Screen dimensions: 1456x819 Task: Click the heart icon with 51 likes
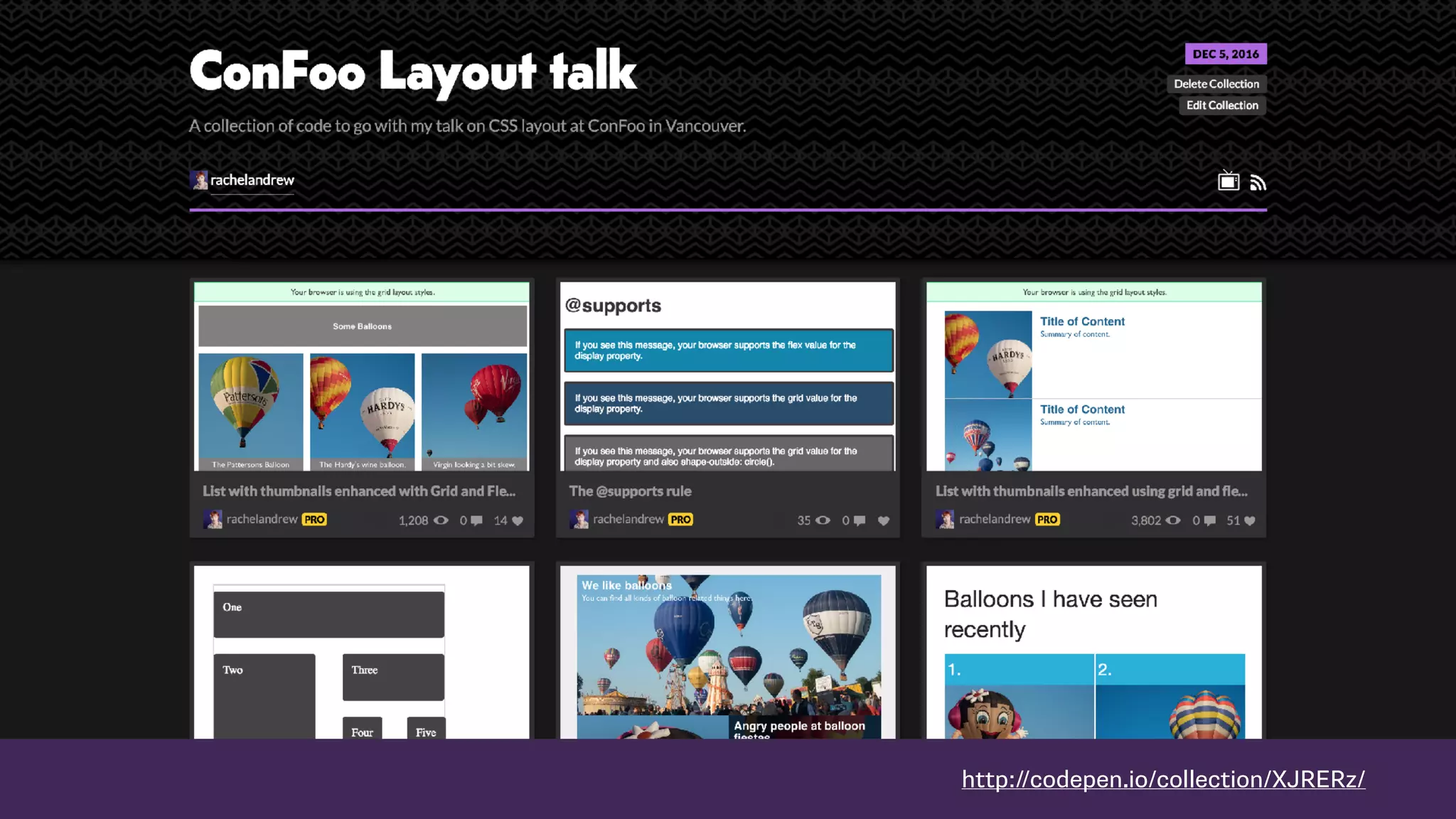[1250, 520]
